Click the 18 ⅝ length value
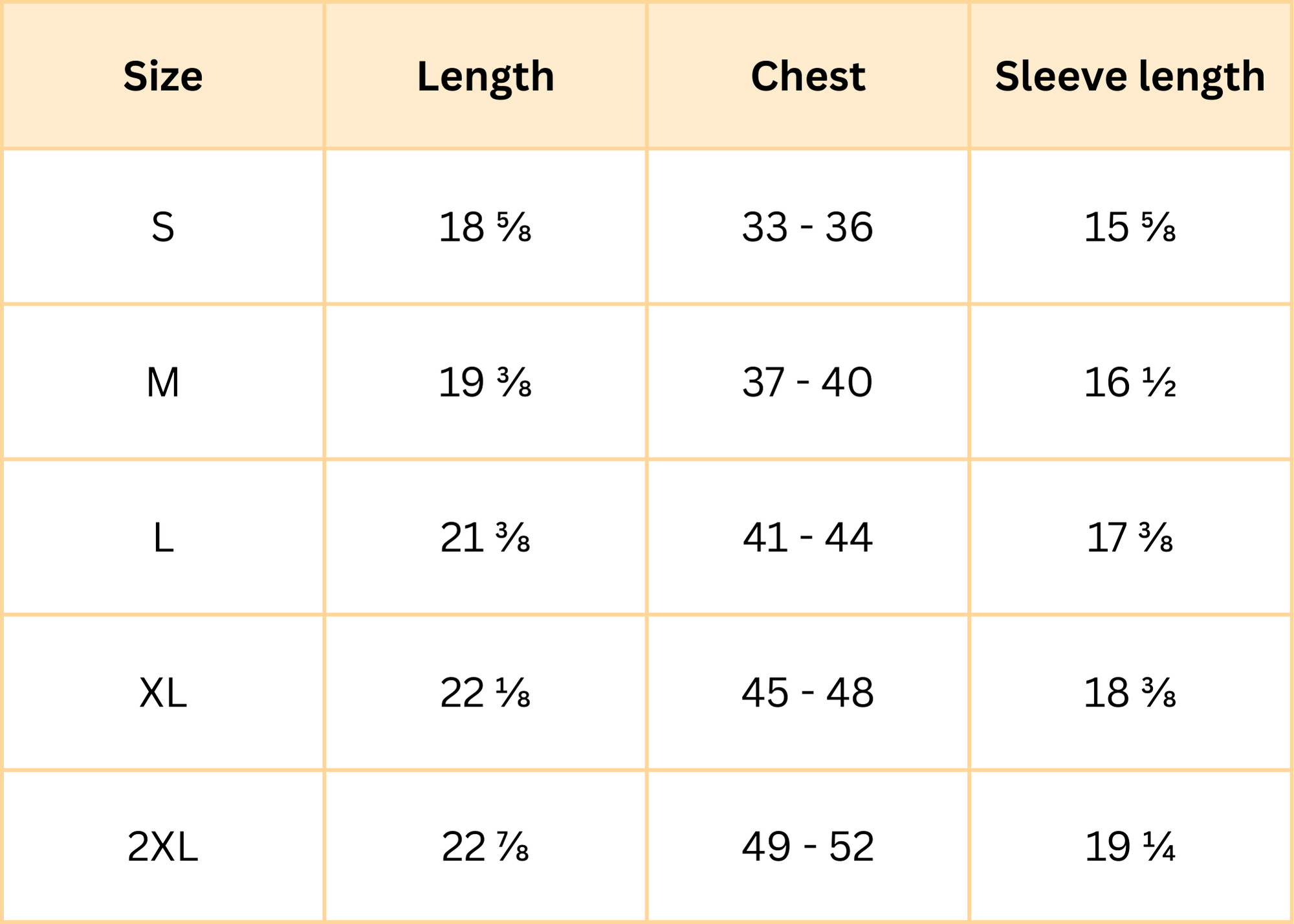 point(485,227)
